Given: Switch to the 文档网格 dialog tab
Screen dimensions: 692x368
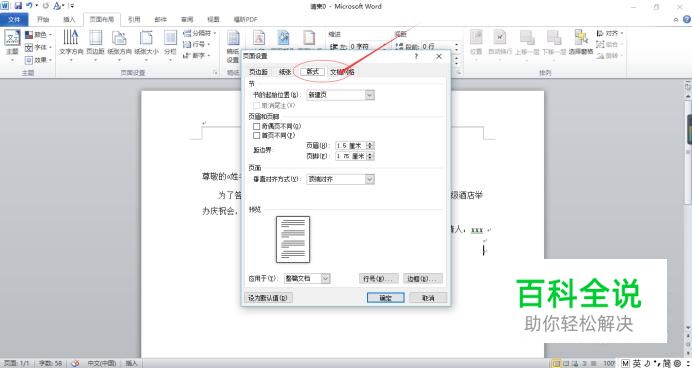Looking at the screenshot, I should pos(342,72).
